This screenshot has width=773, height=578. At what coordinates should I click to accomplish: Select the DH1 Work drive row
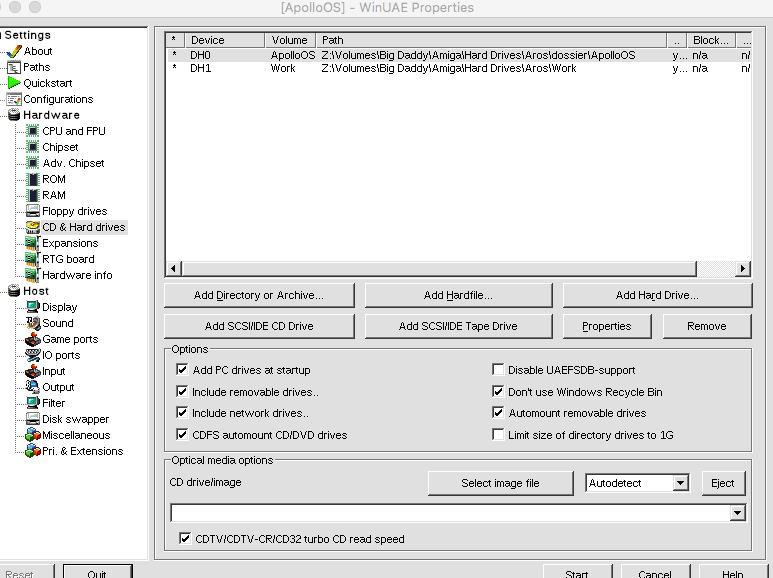click(458, 68)
